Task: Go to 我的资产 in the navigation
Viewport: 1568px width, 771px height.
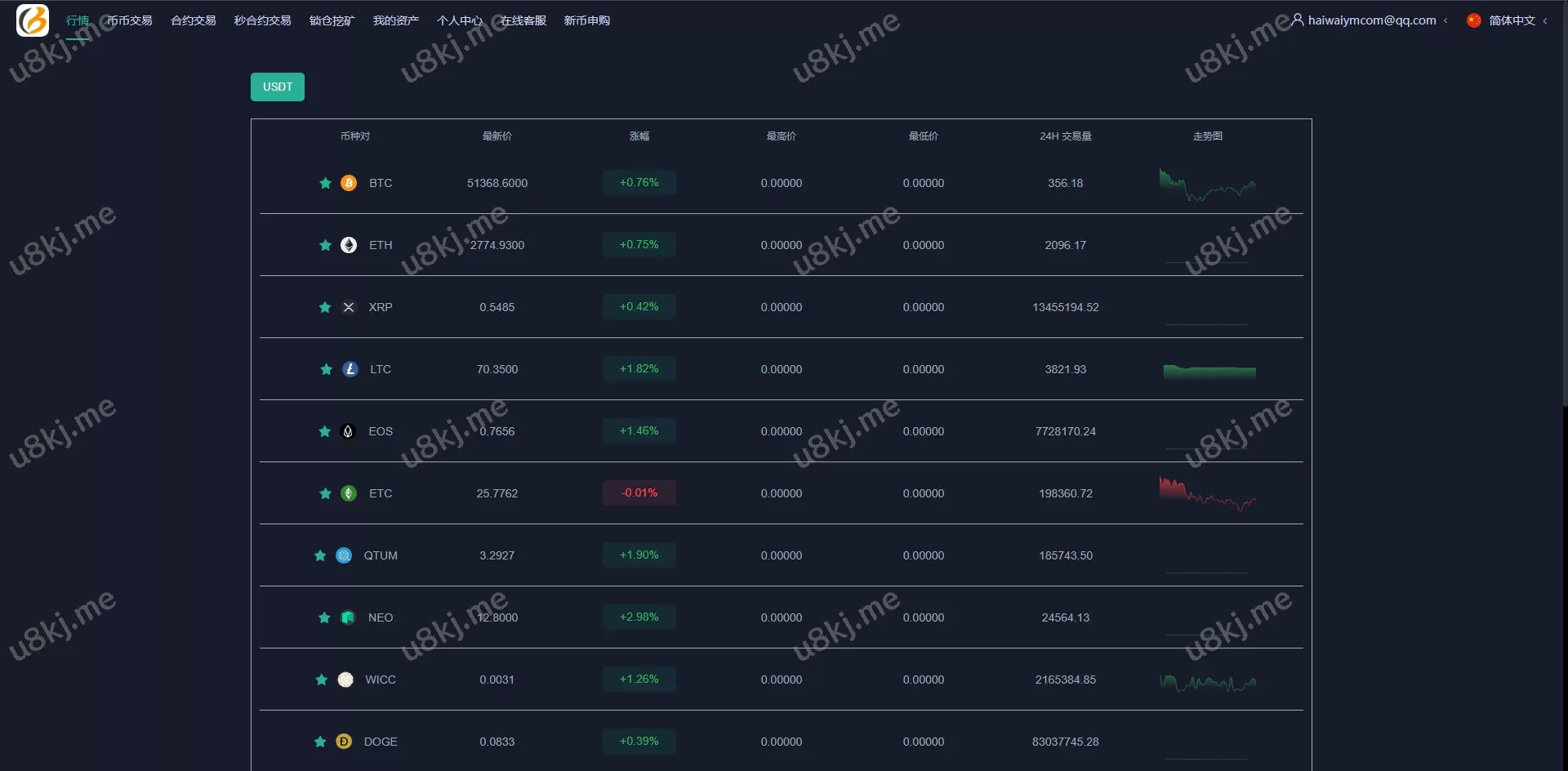Action: [x=395, y=20]
